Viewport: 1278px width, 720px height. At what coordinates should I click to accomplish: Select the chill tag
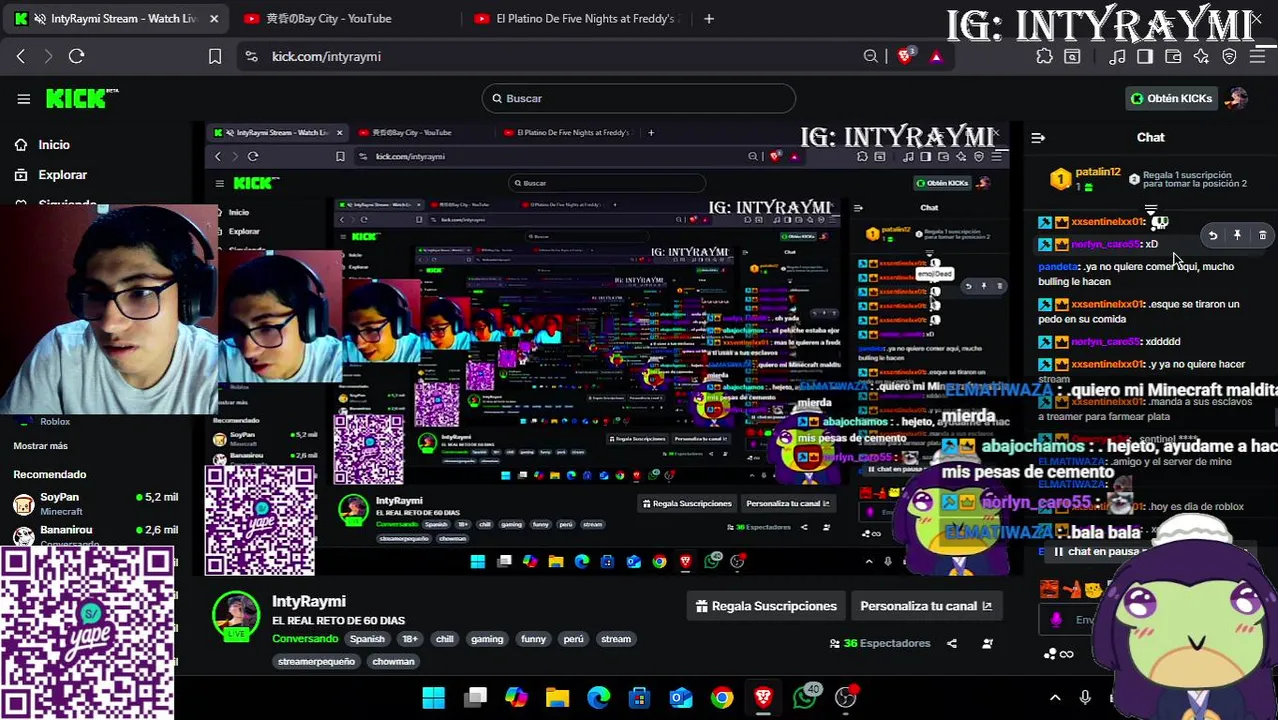point(445,639)
